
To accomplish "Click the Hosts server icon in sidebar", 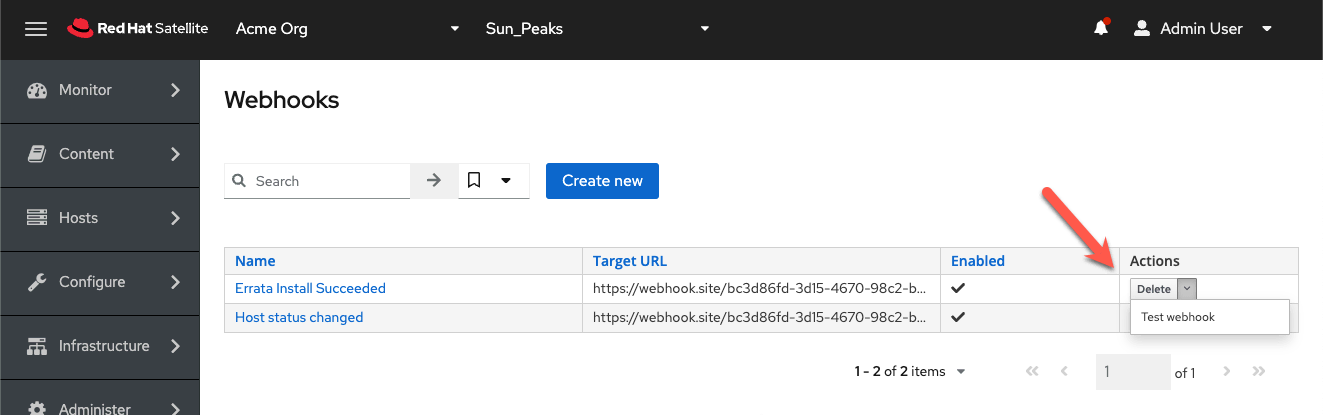I will [x=37, y=218].
